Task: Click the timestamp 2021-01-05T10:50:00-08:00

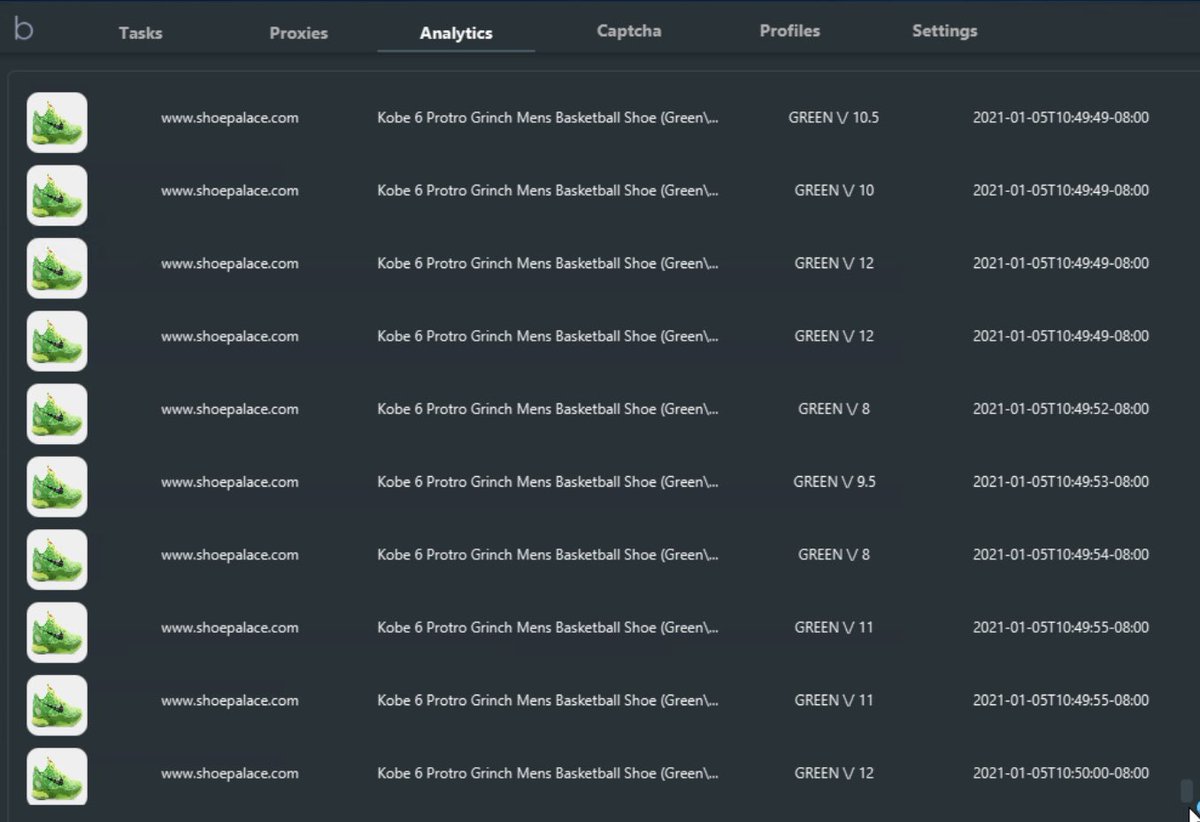Action: click(1061, 774)
